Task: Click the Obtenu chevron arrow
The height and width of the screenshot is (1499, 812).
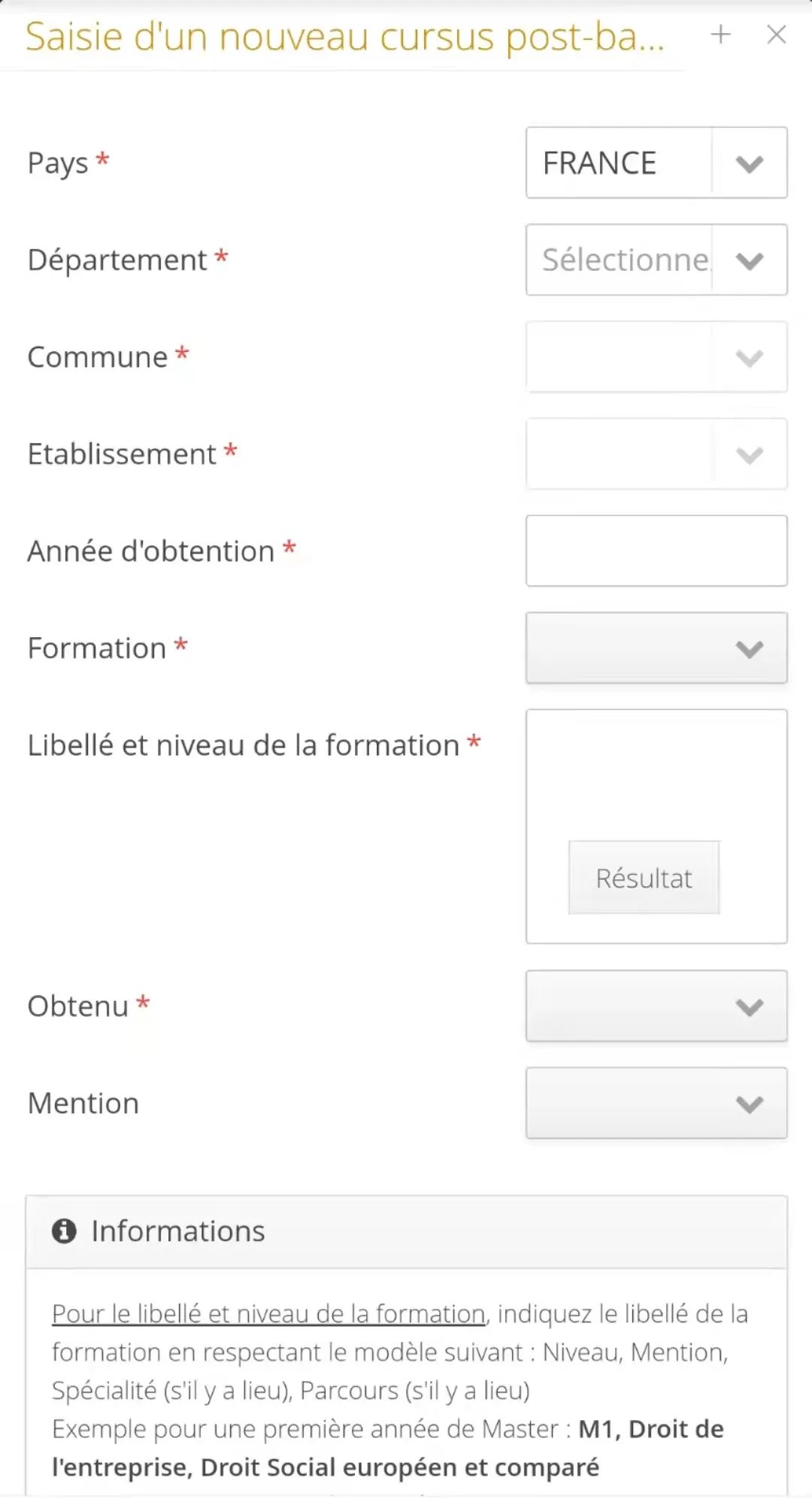Action: 750,1007
